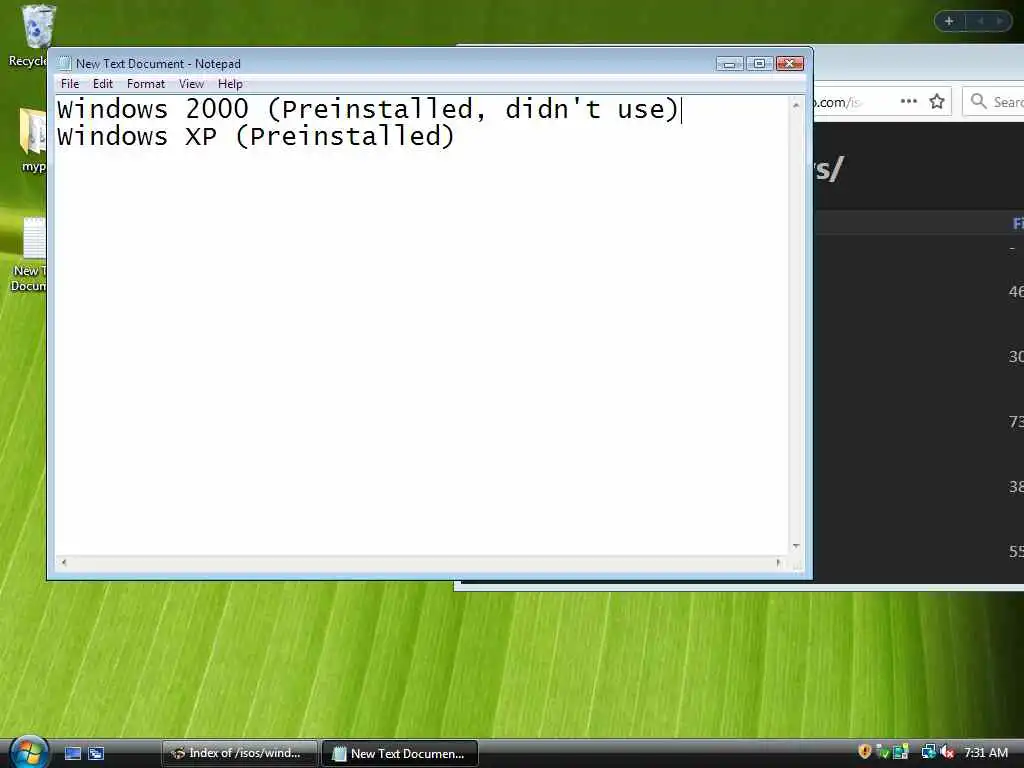The width and height of the screenshot is (1024, 768).
Task: Open the View menu in Notepad
Action: [x=191, y=84]
